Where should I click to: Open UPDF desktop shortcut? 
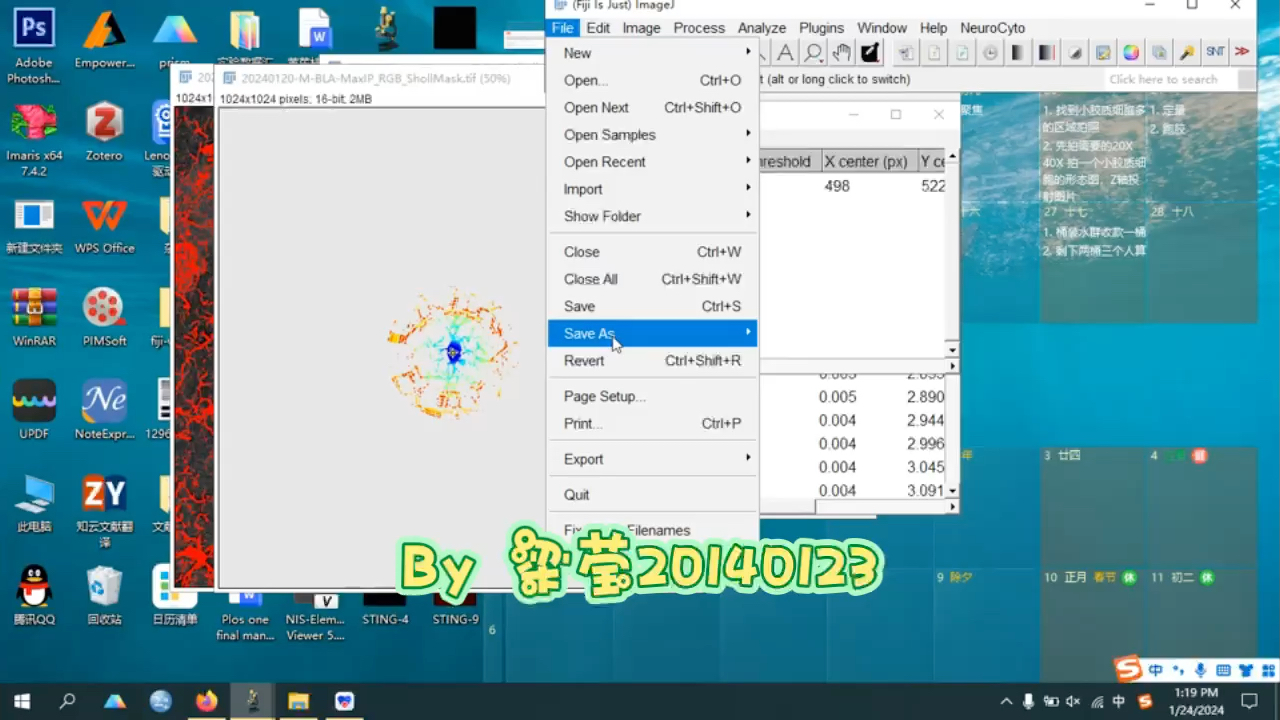point(34,410)
